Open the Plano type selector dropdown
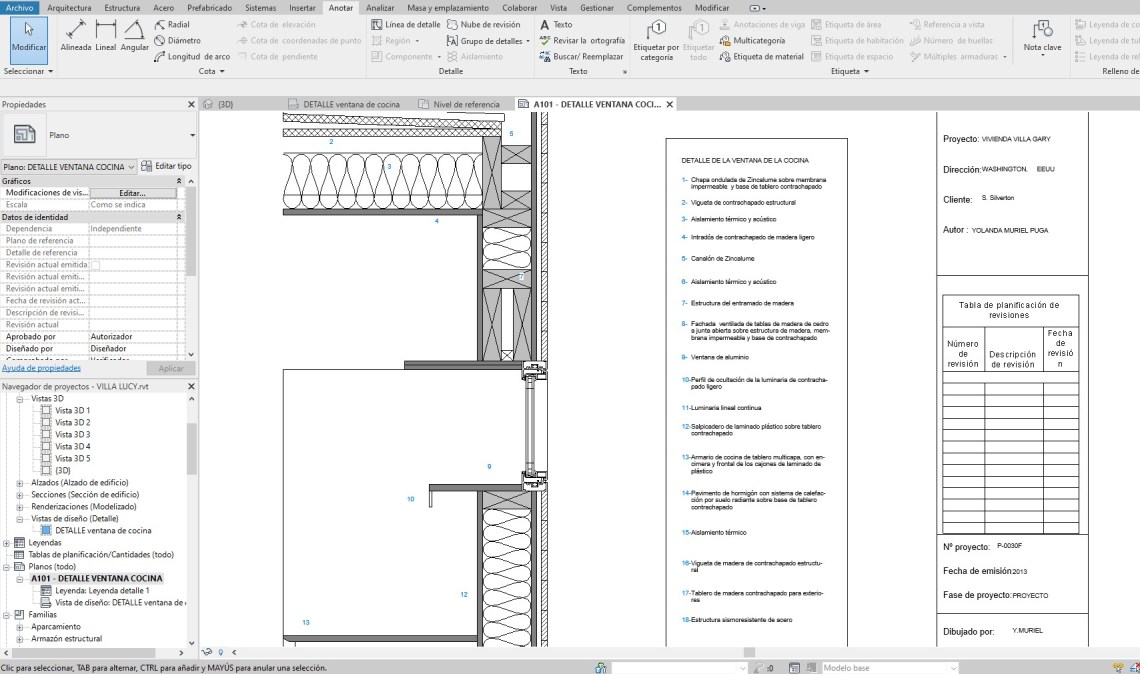The image size is (1140, 674). (x=192, y=135)
